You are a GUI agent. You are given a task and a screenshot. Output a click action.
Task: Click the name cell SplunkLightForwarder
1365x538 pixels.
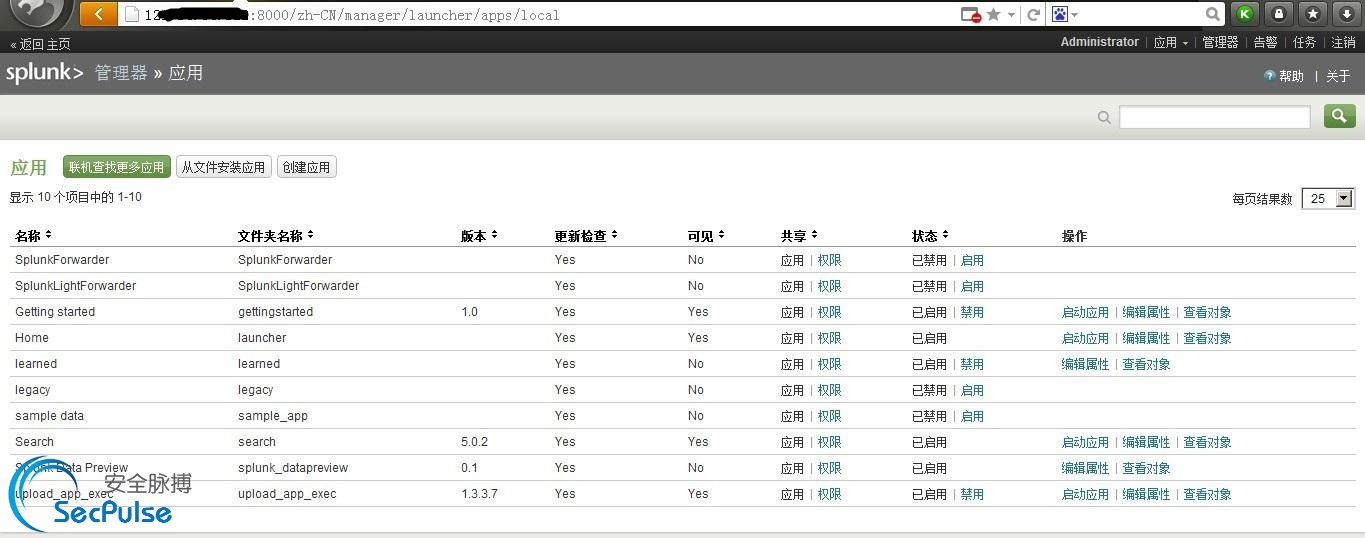(75, 286)
